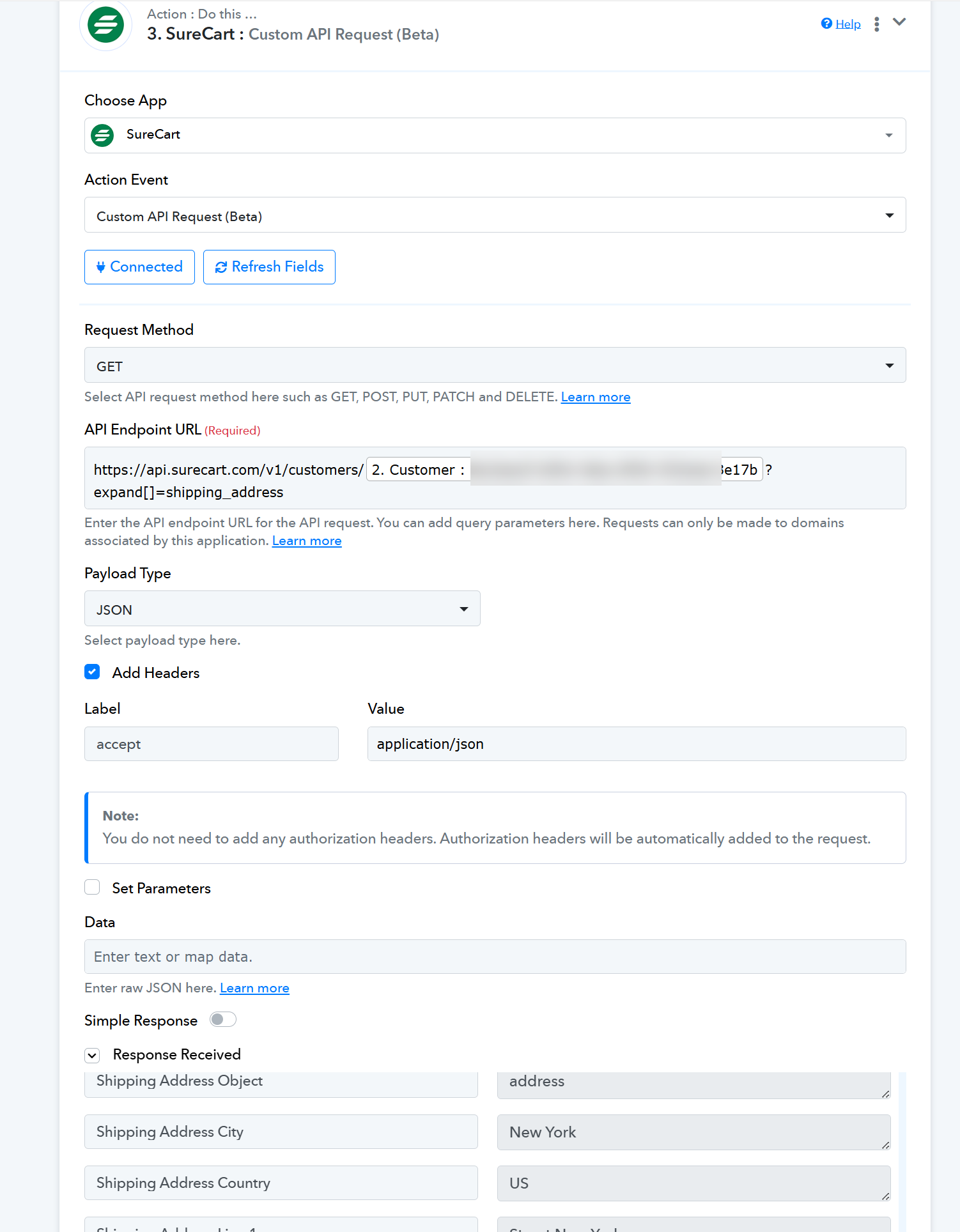Select the Shipping Address Country label field
960x1232 pixels.
[281, 1183]
